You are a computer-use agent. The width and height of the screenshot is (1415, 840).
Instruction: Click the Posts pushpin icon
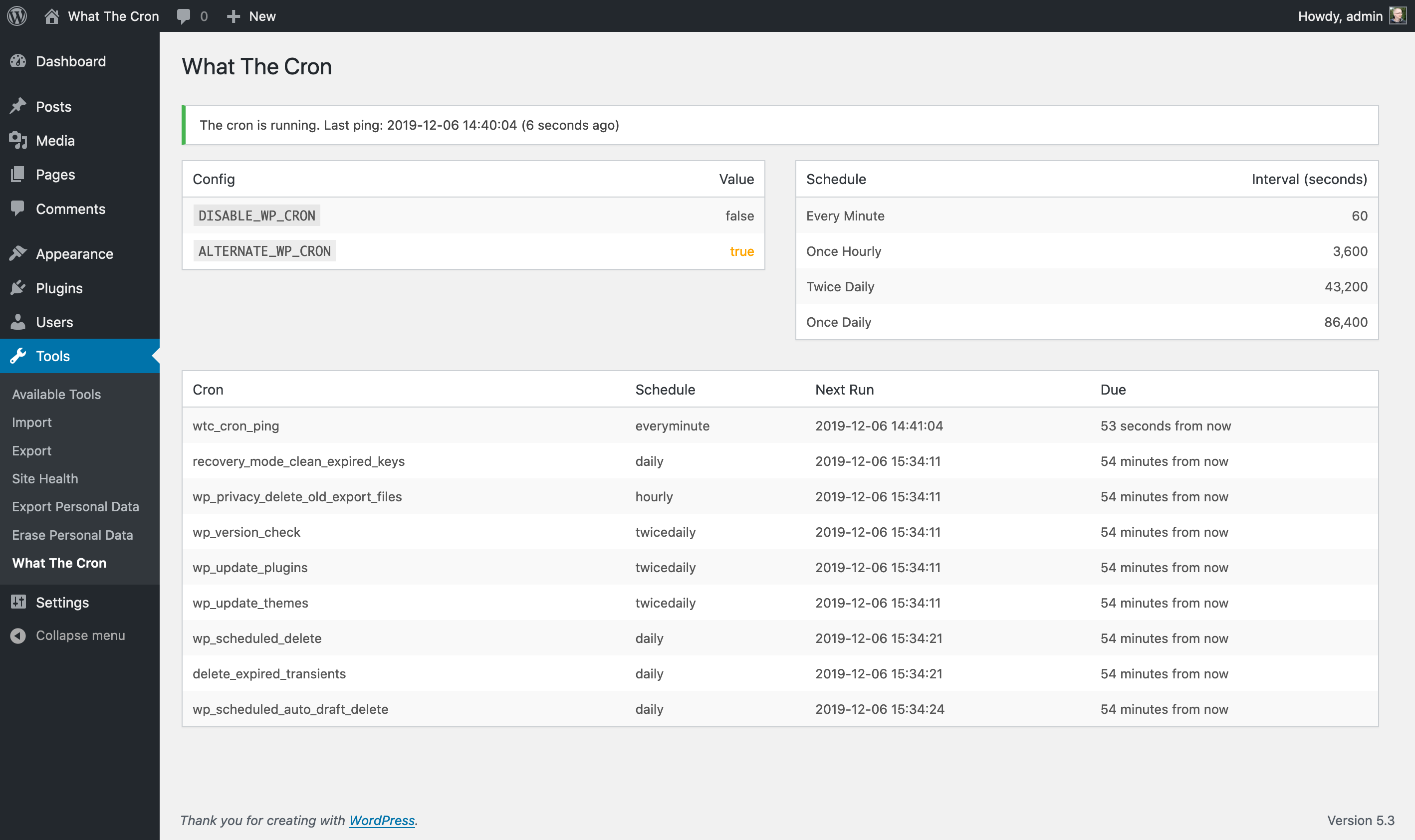18,106
